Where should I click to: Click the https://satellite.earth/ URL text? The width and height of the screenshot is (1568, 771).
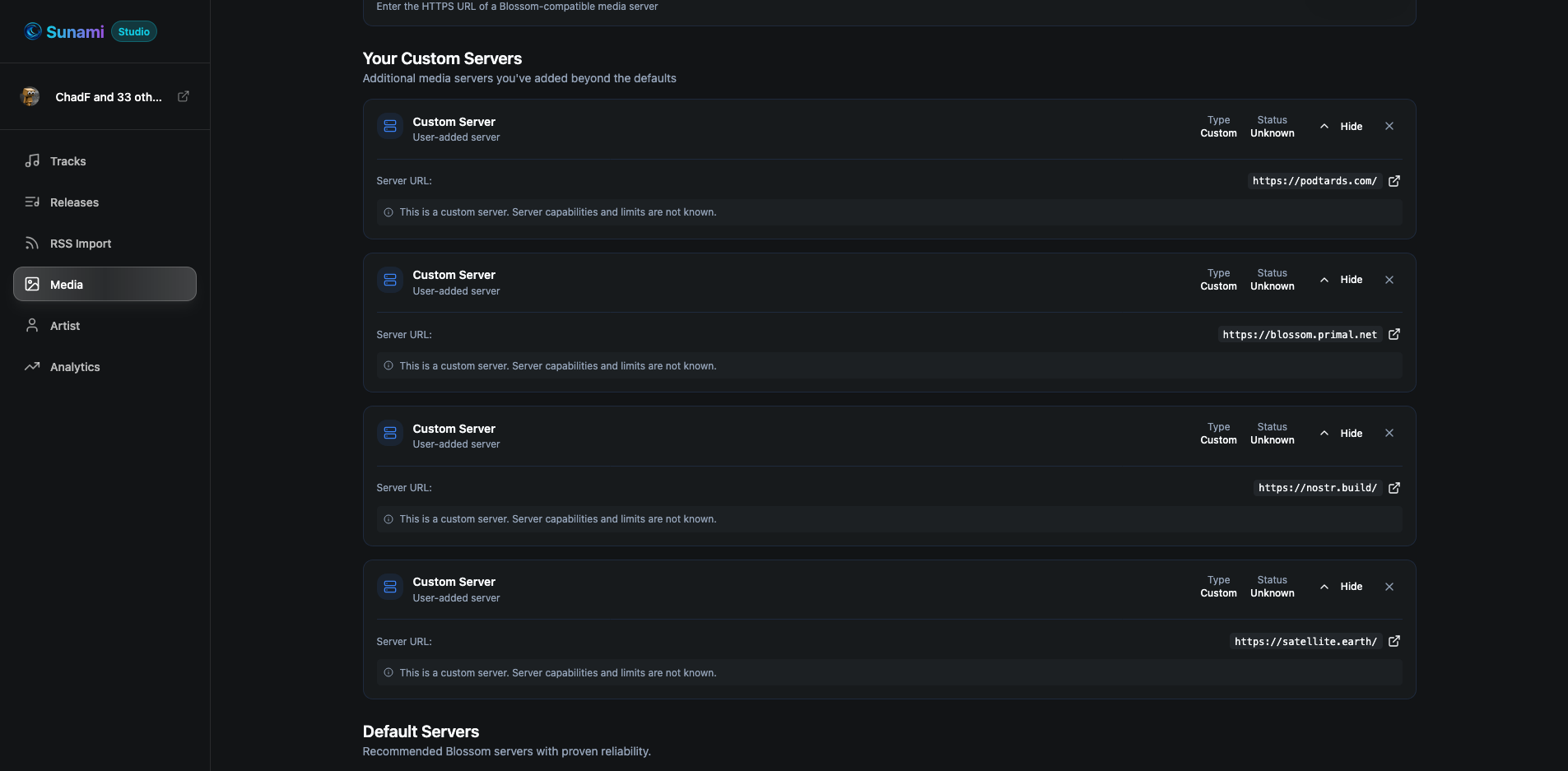tap(1305, 642)
